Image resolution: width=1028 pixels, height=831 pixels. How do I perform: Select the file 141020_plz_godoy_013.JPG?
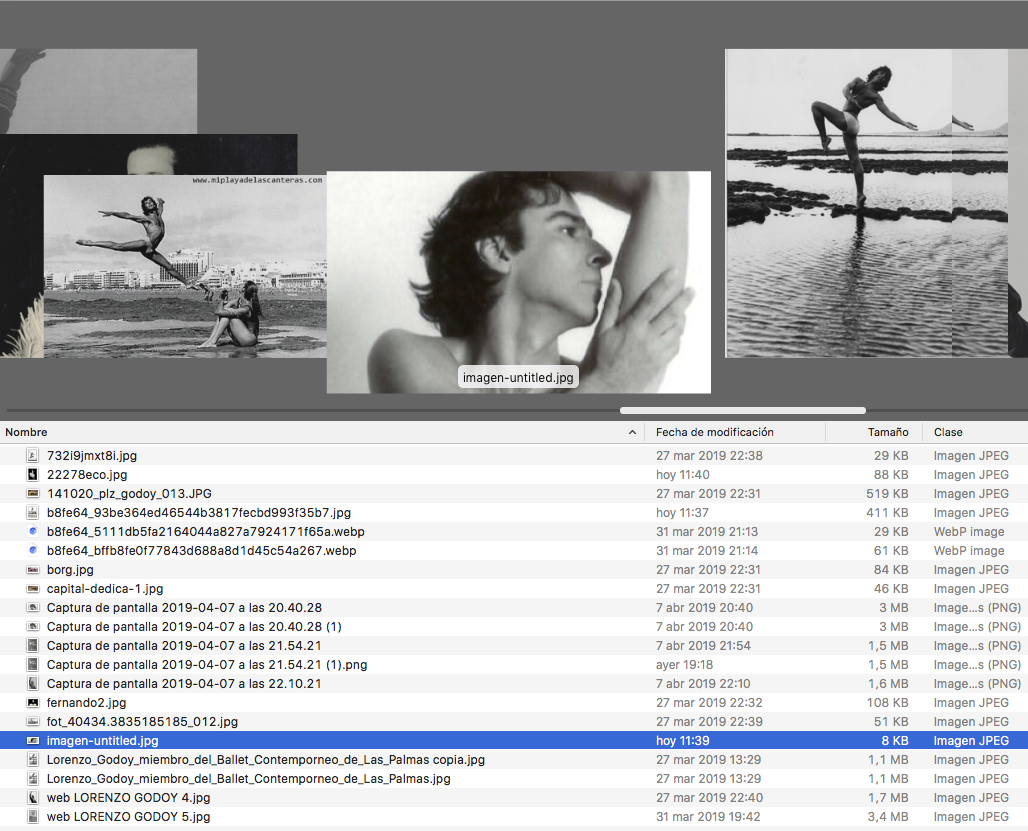click(129, 494)
